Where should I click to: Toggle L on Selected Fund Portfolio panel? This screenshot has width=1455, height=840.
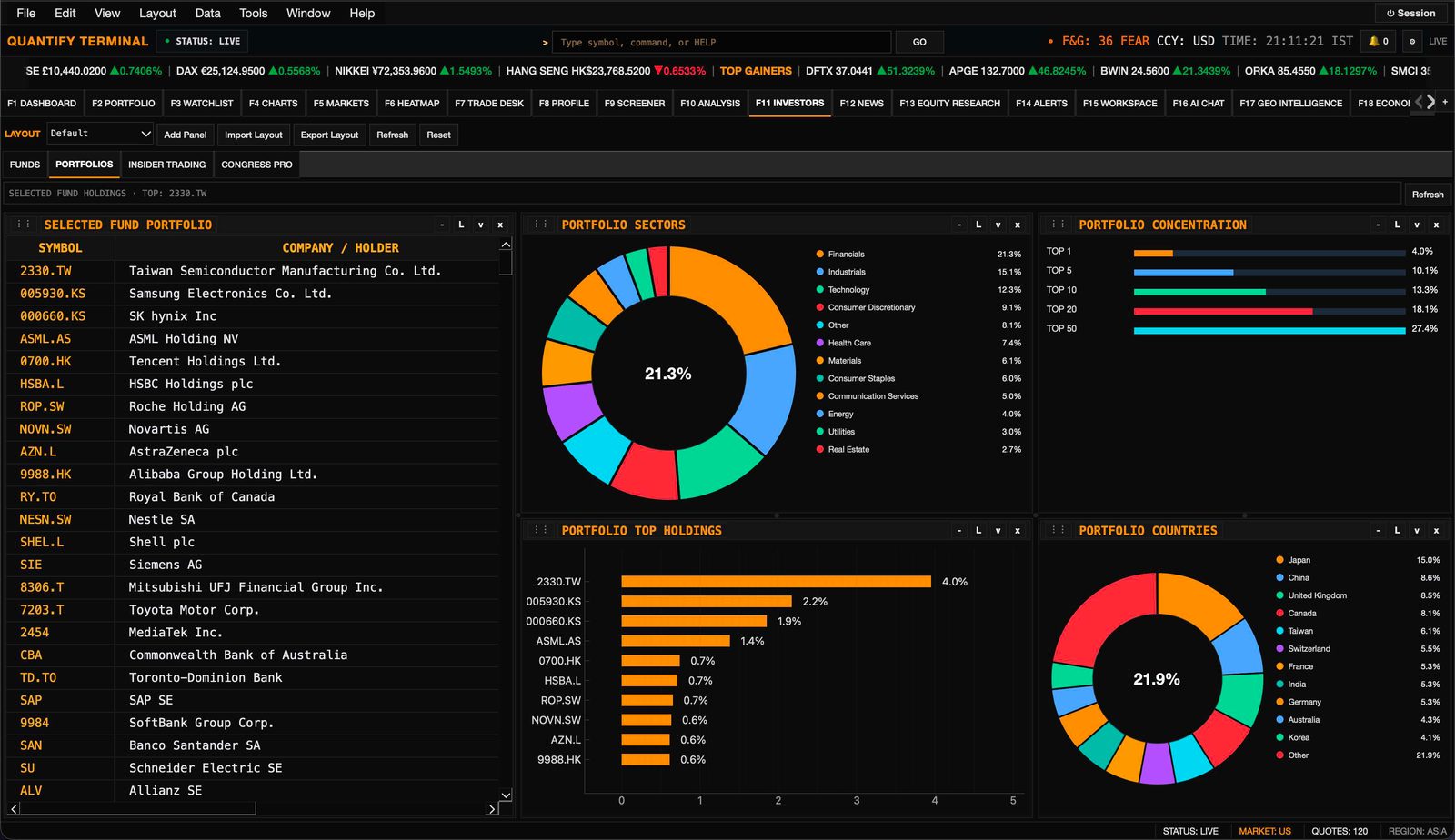(x=461, y=225)
